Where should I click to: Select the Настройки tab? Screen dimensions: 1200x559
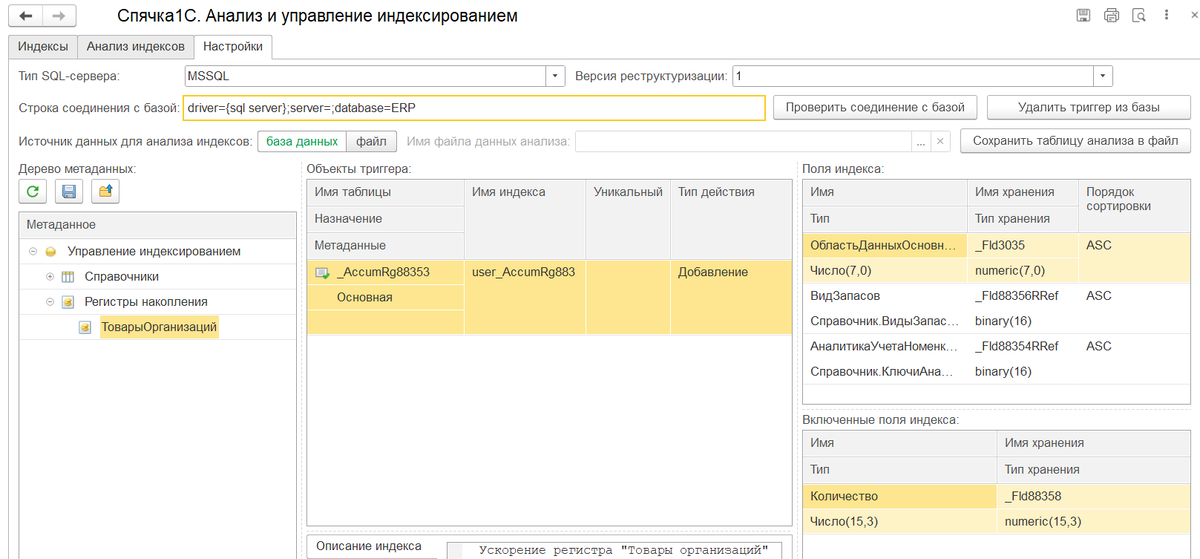233,47
